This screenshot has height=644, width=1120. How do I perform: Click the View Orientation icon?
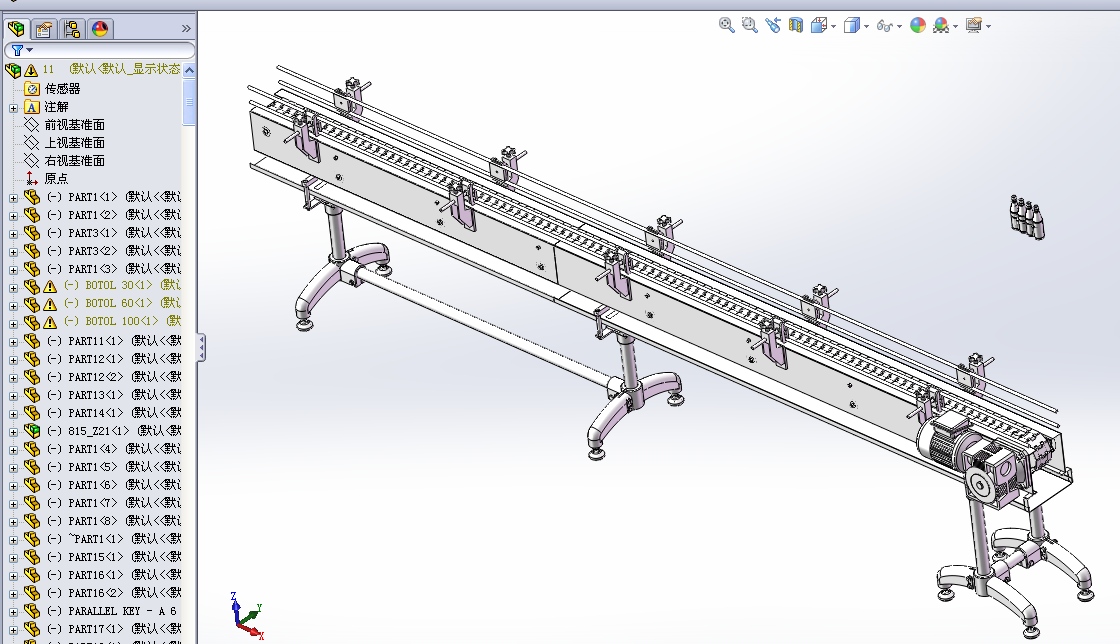(x=819, y=26)
